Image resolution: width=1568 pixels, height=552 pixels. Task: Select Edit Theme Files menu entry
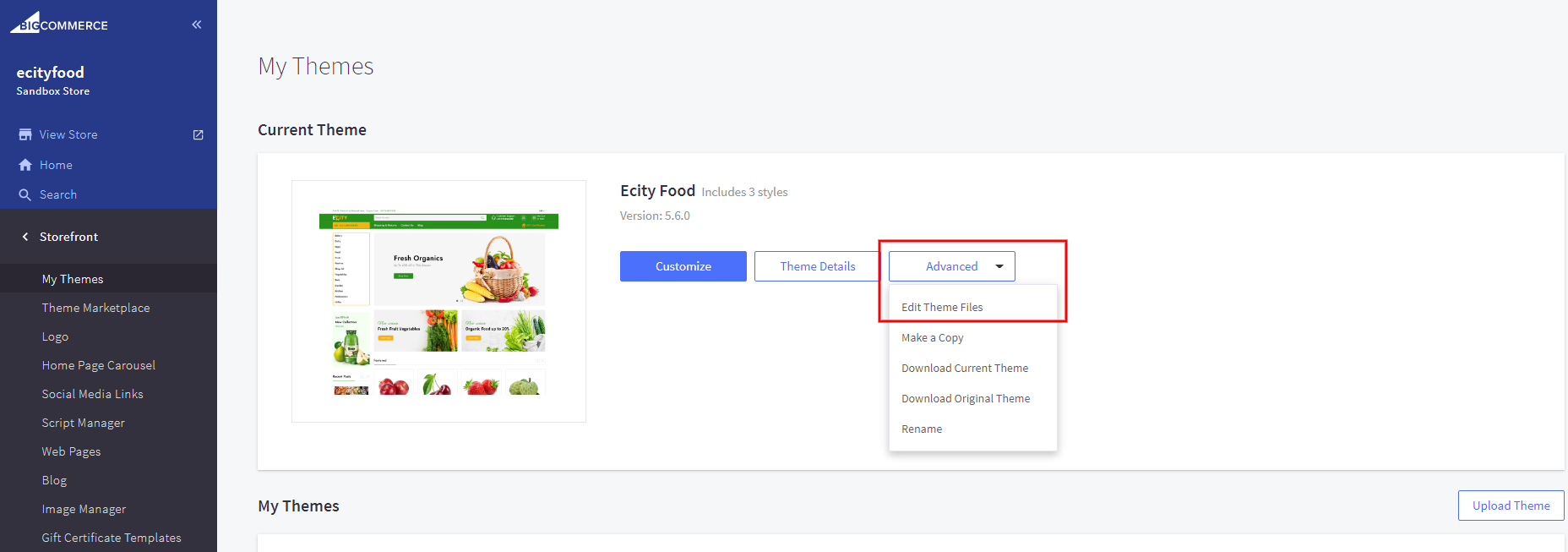point(942,307)
